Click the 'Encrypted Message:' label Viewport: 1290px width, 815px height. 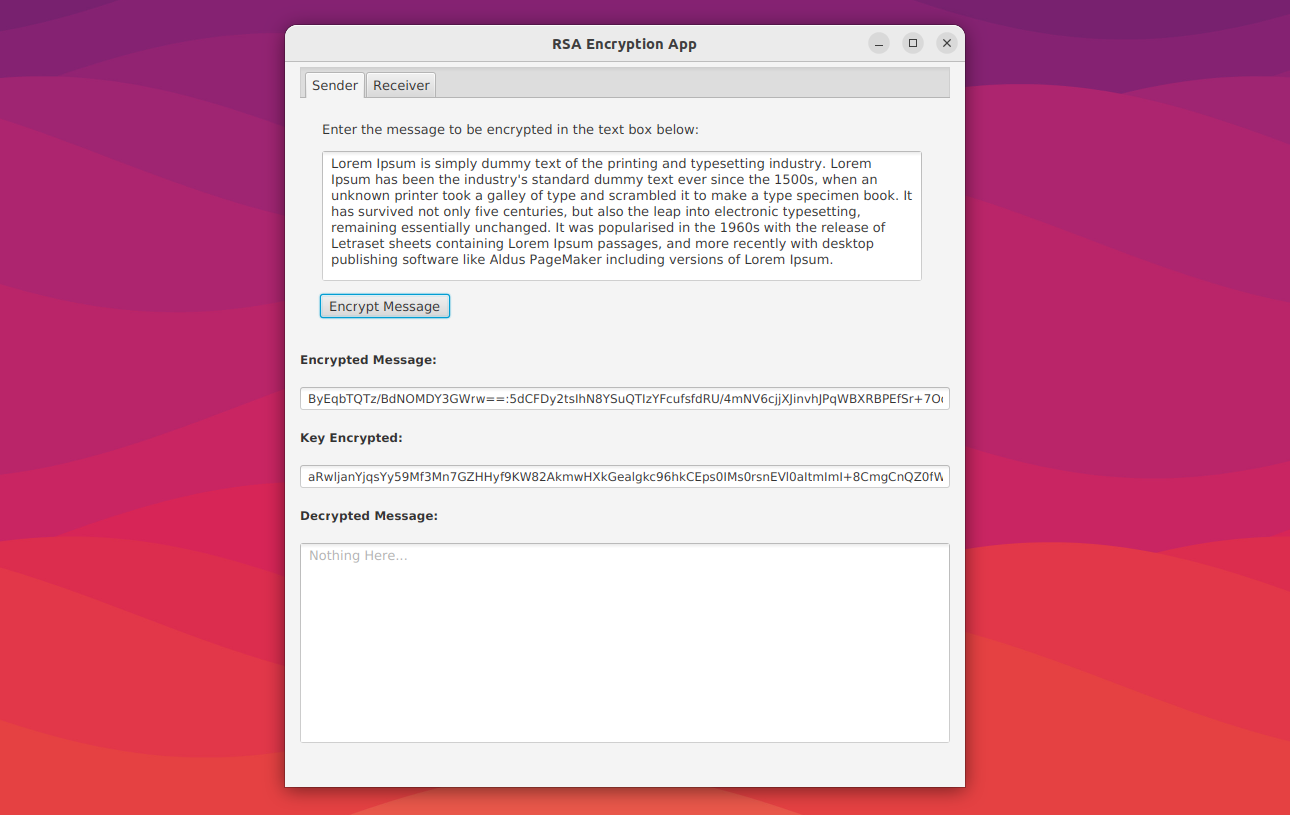click(x=368, y=360)
